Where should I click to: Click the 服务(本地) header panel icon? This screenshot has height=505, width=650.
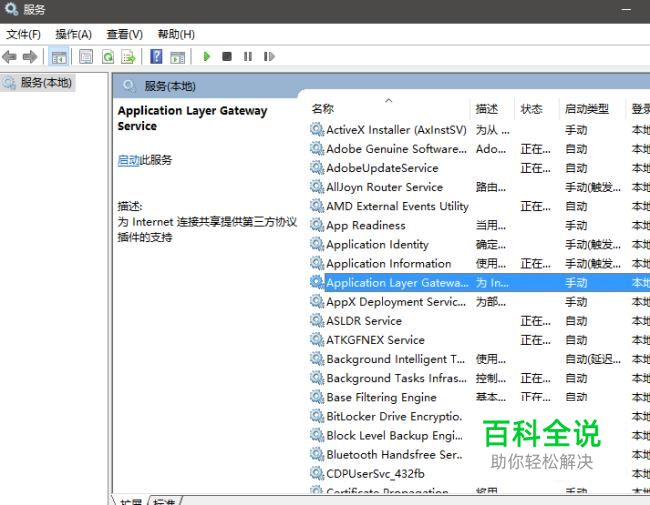[129, 86]
